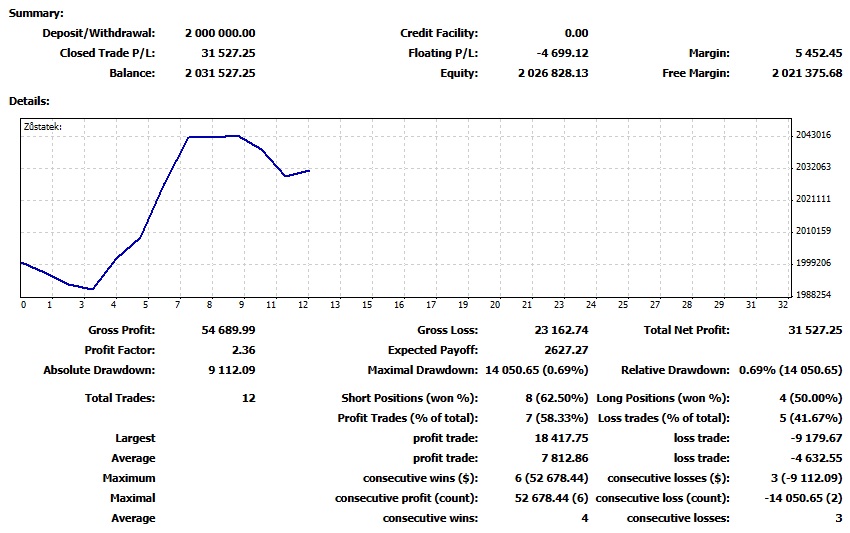Image resolution: width=850 pixels, height=533 pixels.
Task: Select the Gross Profit value 54 689.99
Action: click(x=228, y=330)
